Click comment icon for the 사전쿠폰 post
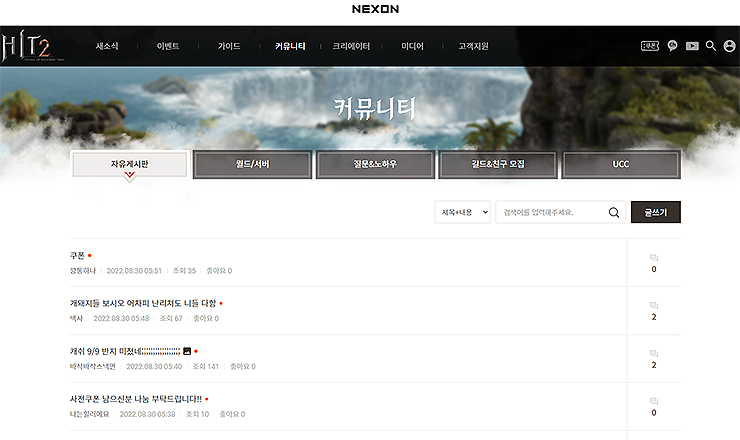The height and width of the screenshot is (440, 740). coord(654,401)
